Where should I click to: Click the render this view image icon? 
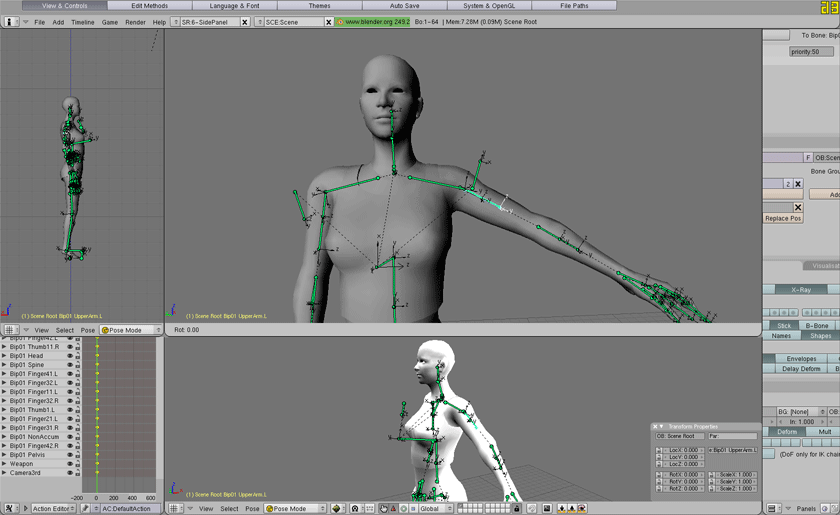point(546,508)
